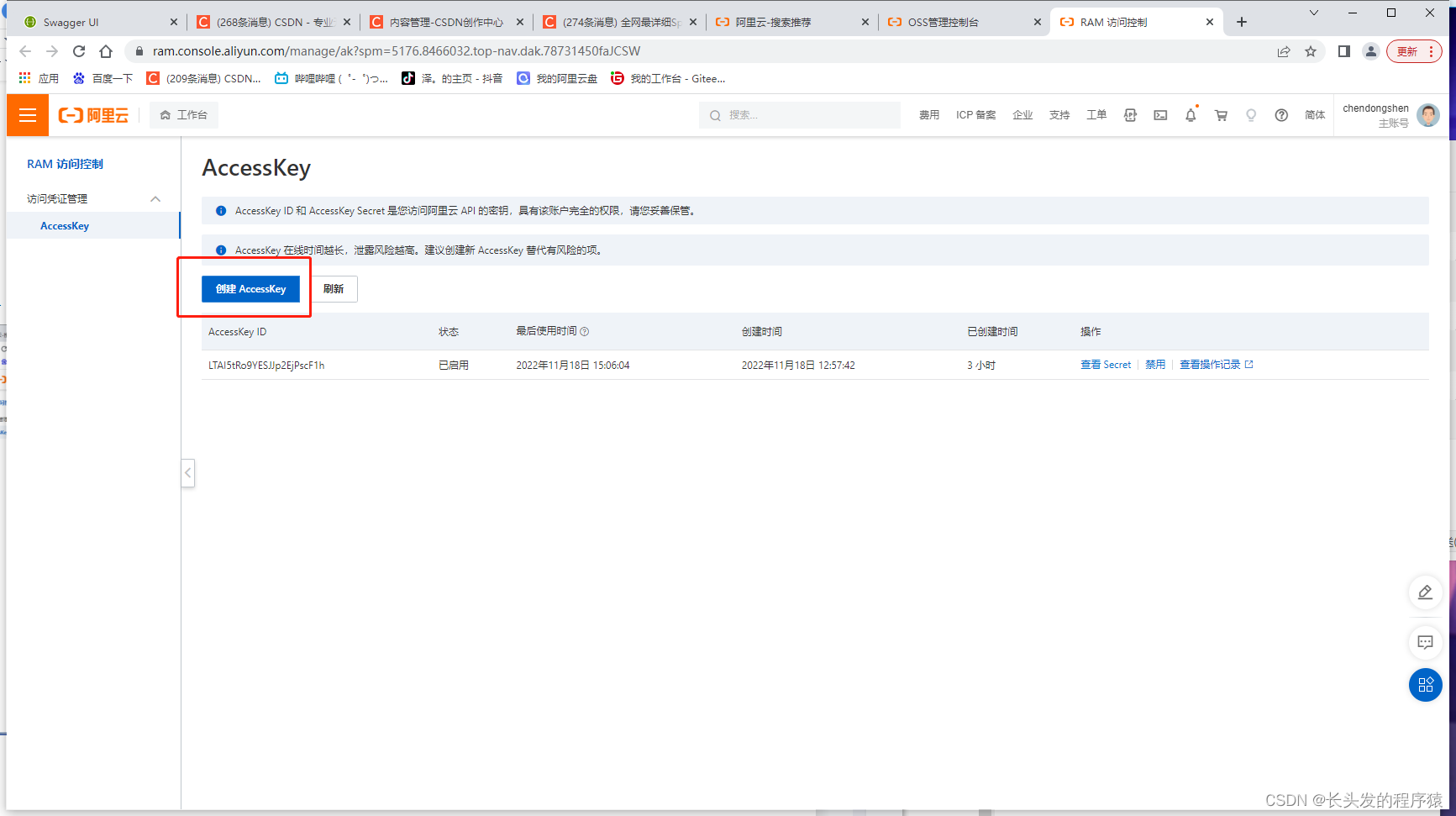Open the ICP 备案 menu
Viewport: 1456px width, 816px height.
coord(975,115)
